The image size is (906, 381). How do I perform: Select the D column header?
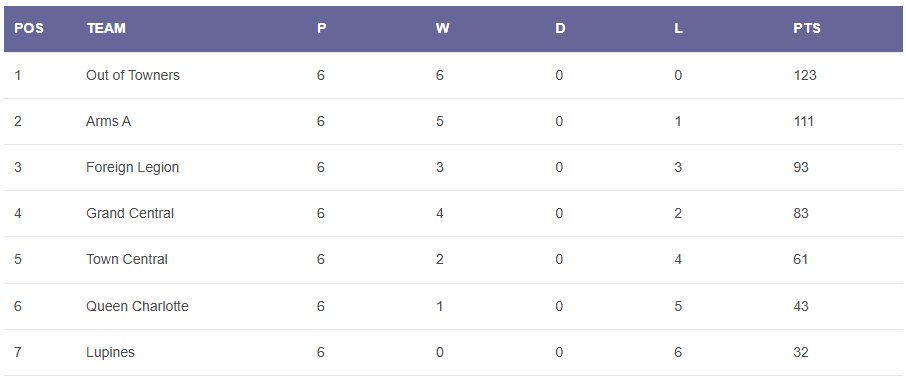(x=560, y=28)
